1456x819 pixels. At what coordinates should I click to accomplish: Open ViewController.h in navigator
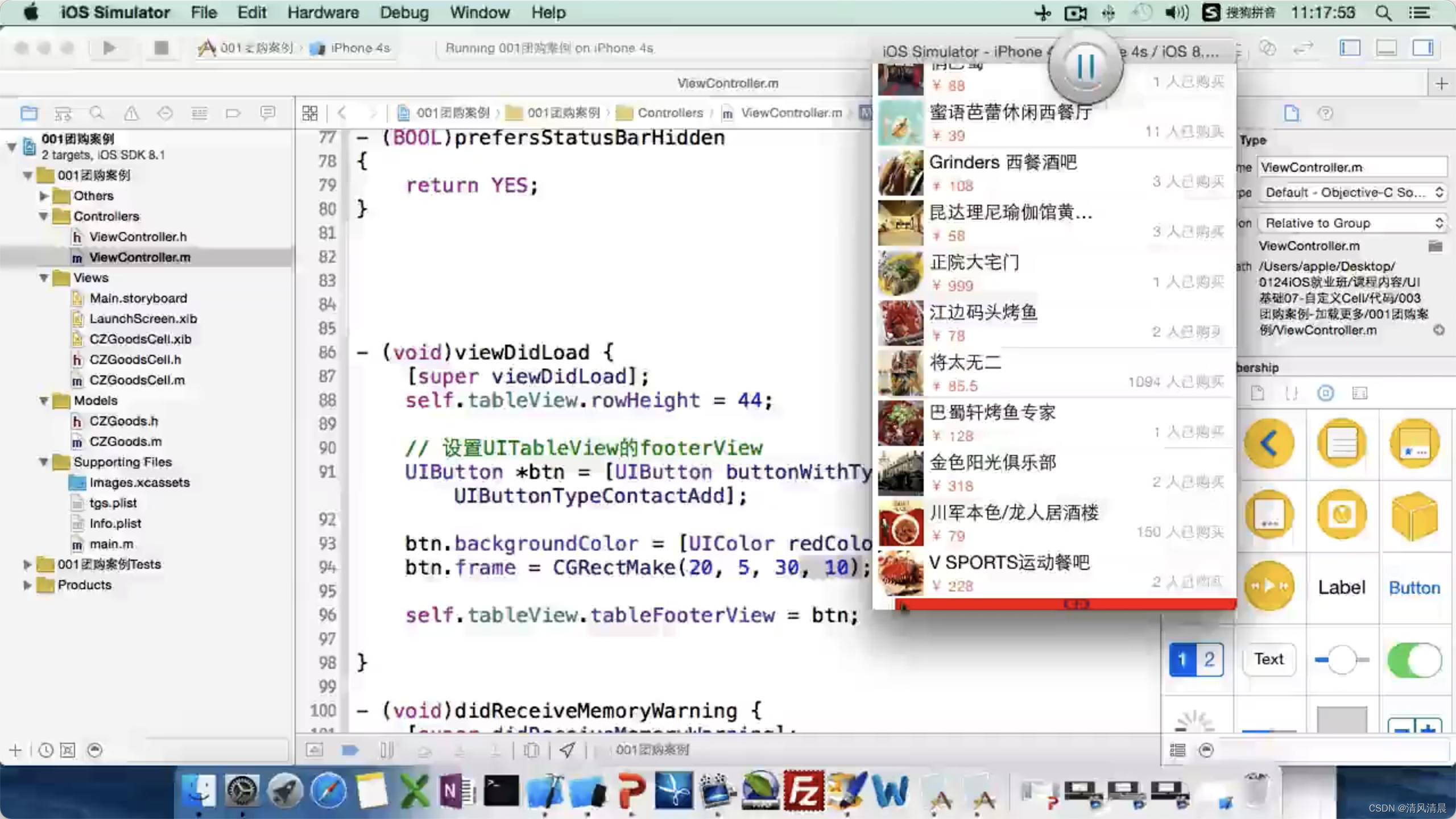point(138,237)
